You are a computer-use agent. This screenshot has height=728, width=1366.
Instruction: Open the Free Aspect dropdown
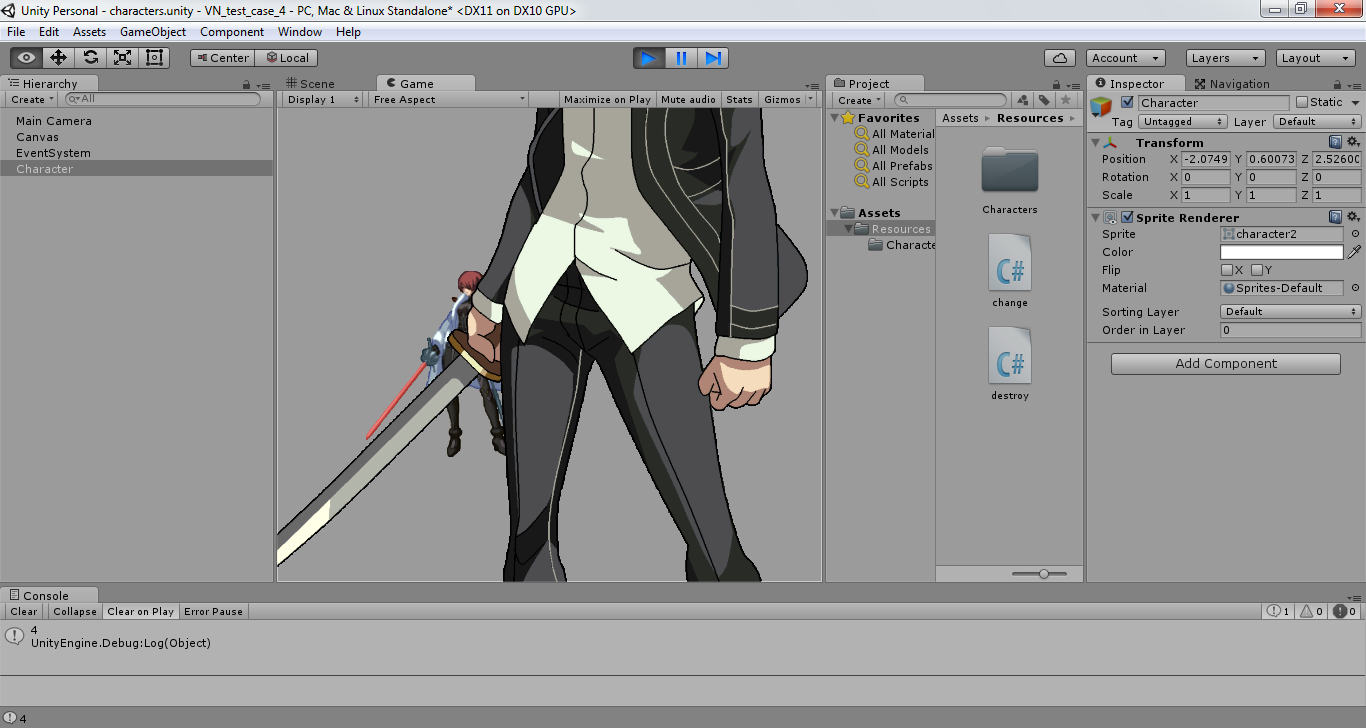[448, 100]
